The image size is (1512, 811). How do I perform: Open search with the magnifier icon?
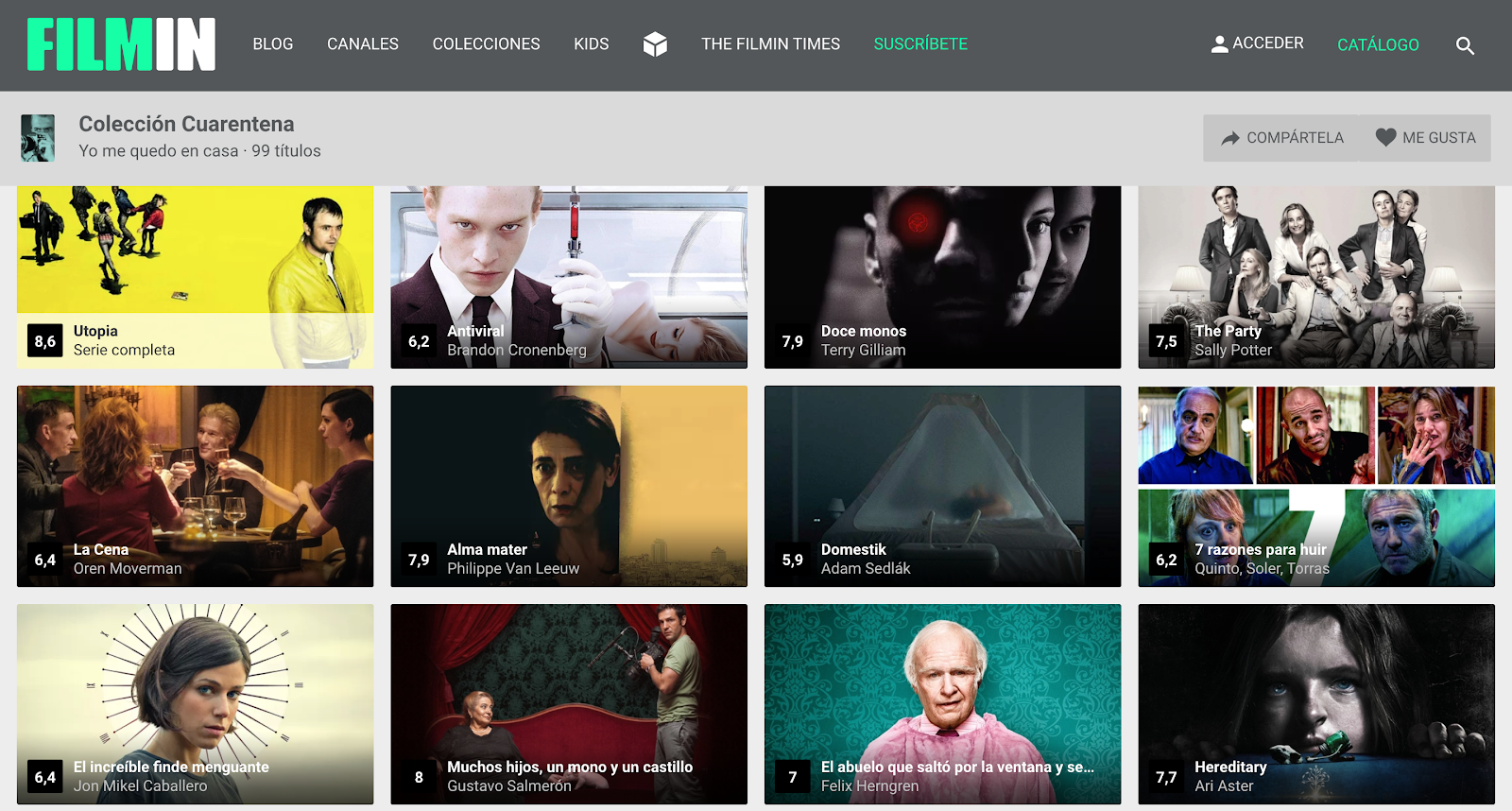tap(1465, 45)
